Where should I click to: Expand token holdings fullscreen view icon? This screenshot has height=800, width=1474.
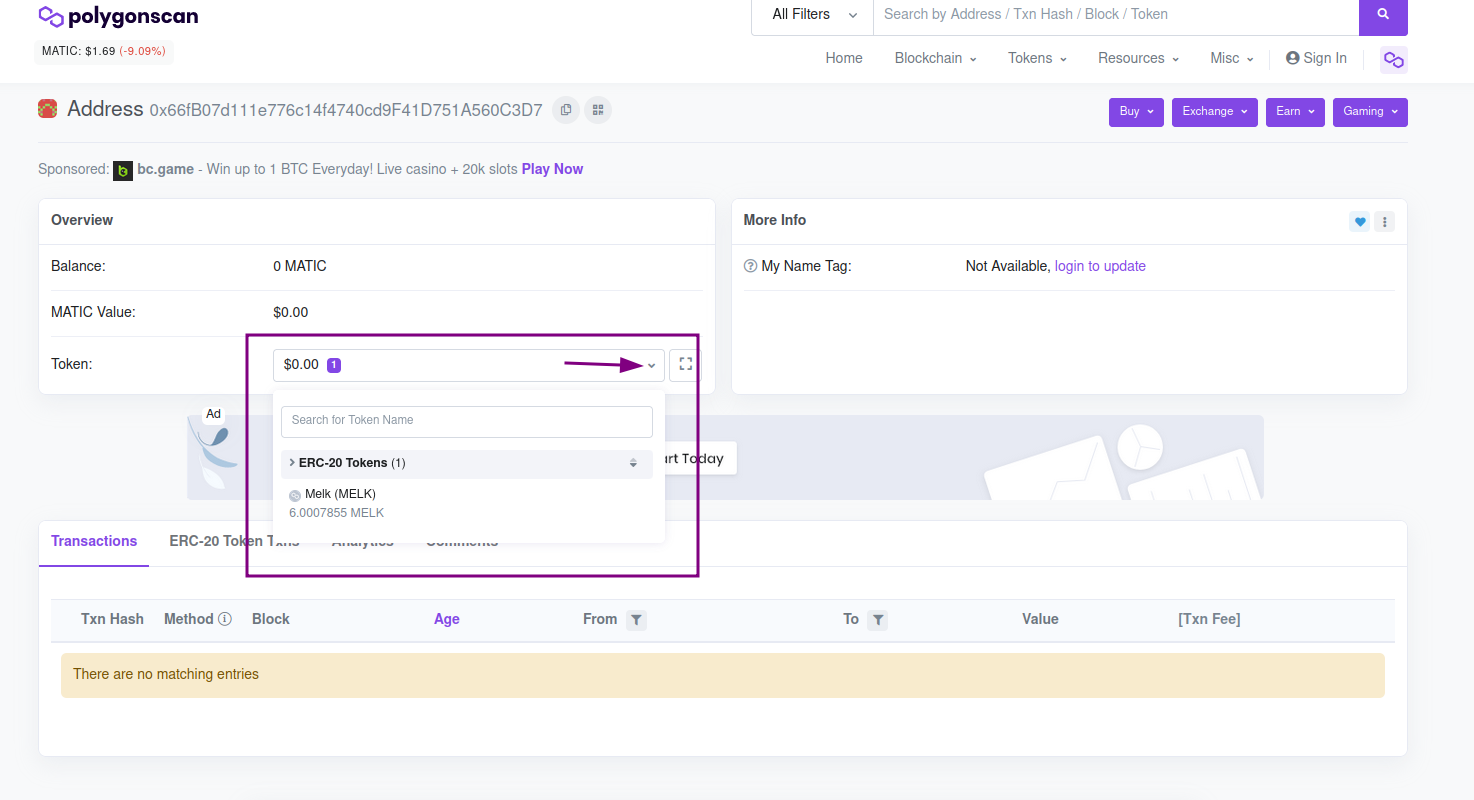tap(685, 365)
